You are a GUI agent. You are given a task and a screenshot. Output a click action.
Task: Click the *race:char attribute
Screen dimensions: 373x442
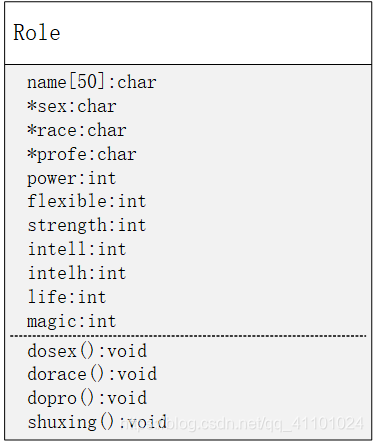[x=77, y=130]
